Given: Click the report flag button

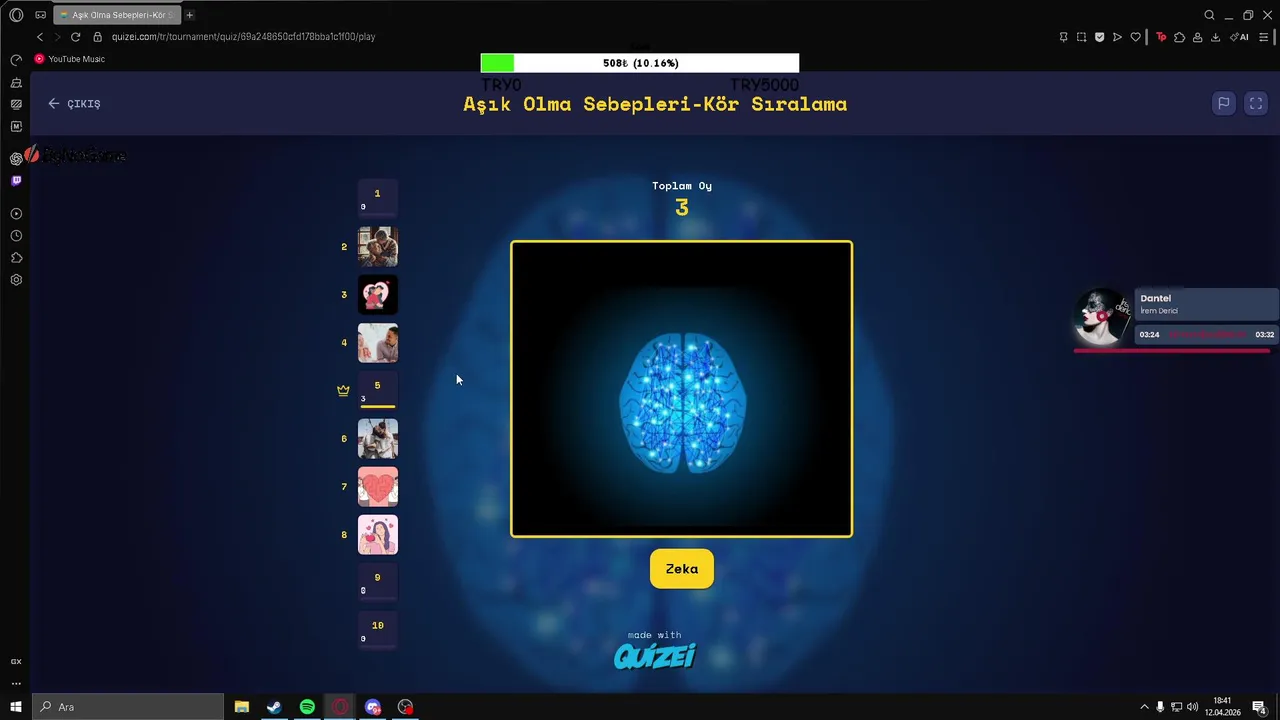Looking at the screenshot, I should tap(1223, 103).
